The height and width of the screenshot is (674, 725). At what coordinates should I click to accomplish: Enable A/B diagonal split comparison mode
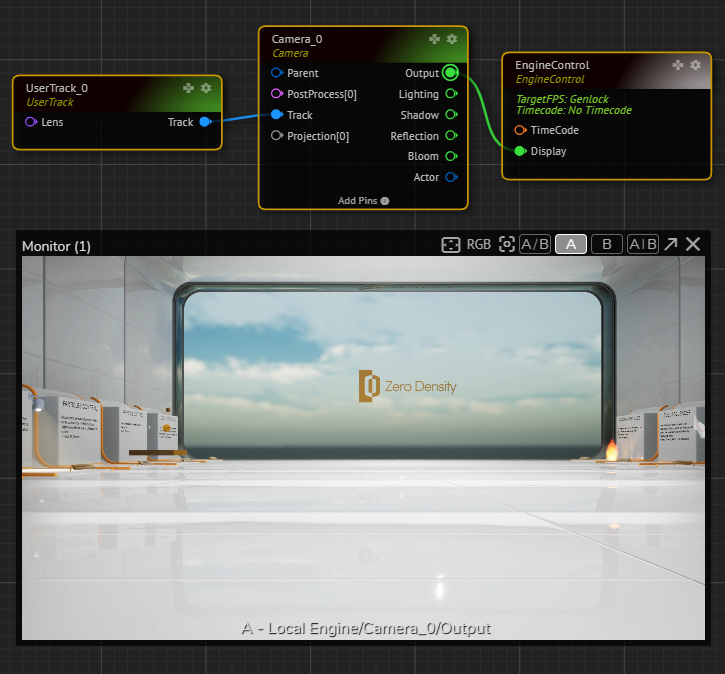pos(535,245)
